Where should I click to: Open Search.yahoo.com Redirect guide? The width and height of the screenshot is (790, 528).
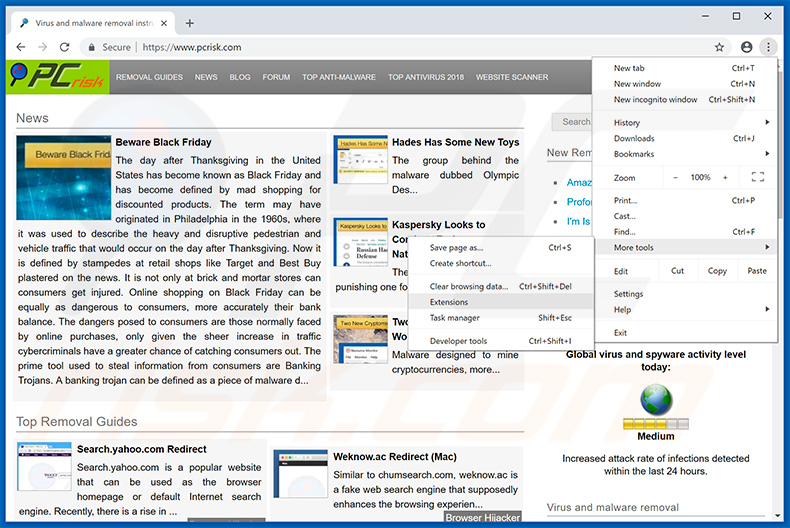pos(142,449)
